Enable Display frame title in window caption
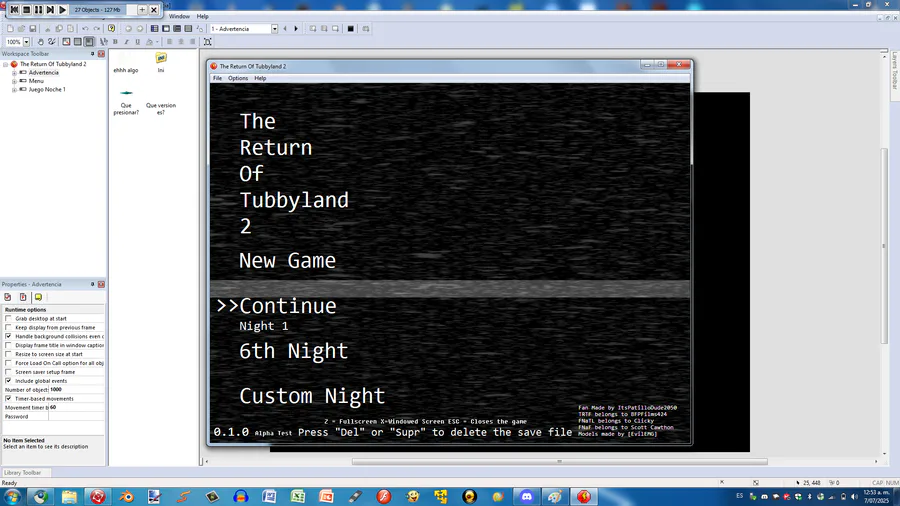This screenshot has height=506, width=900. click(8, 345)
